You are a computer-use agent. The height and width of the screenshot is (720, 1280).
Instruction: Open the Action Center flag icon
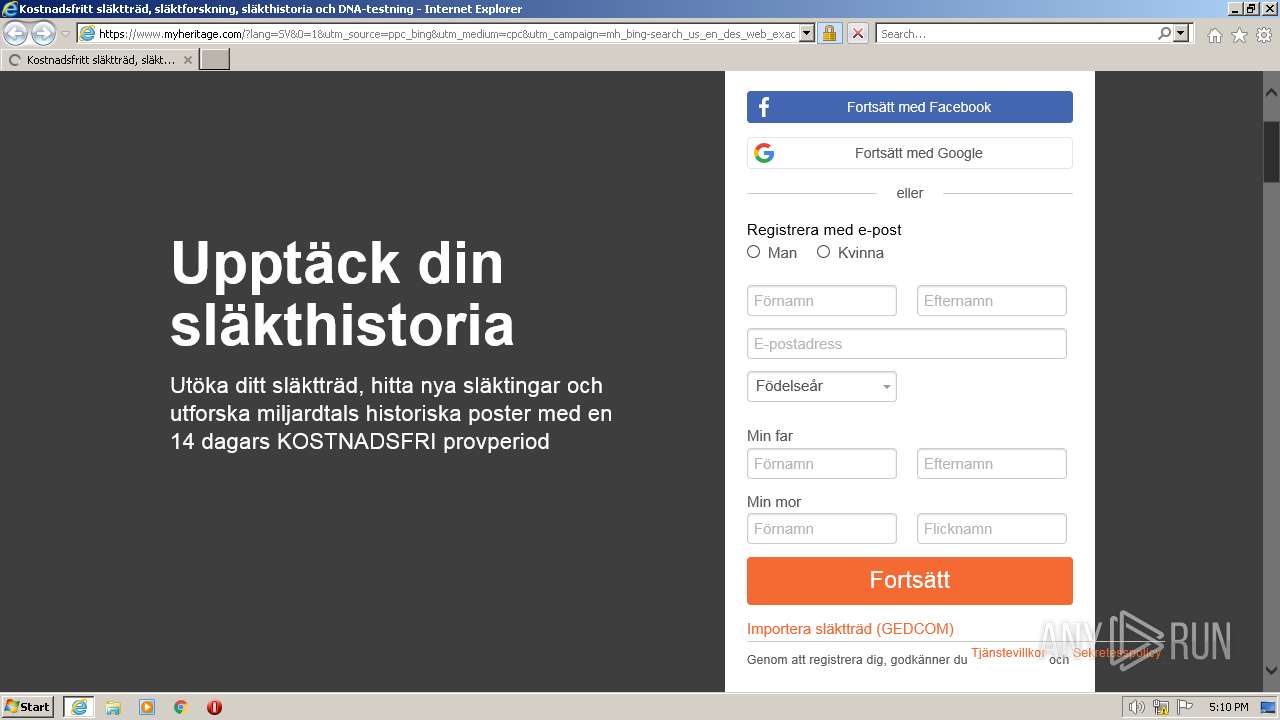(x=1185, y=707)
